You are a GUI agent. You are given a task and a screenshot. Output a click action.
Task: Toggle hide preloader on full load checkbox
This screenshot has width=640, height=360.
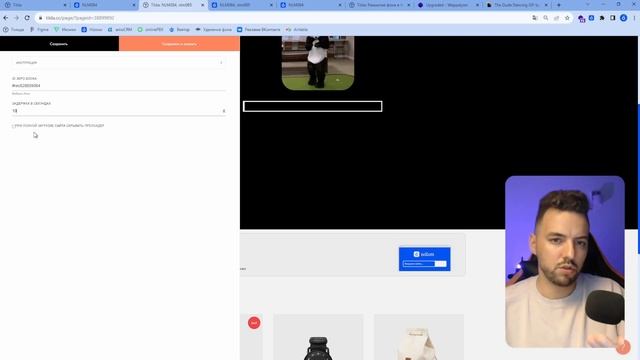tap(13, 126)
